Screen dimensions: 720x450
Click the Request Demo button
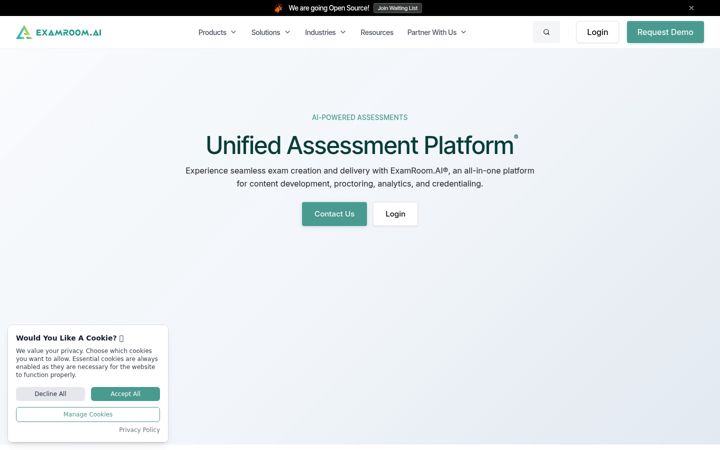(665, 32)
